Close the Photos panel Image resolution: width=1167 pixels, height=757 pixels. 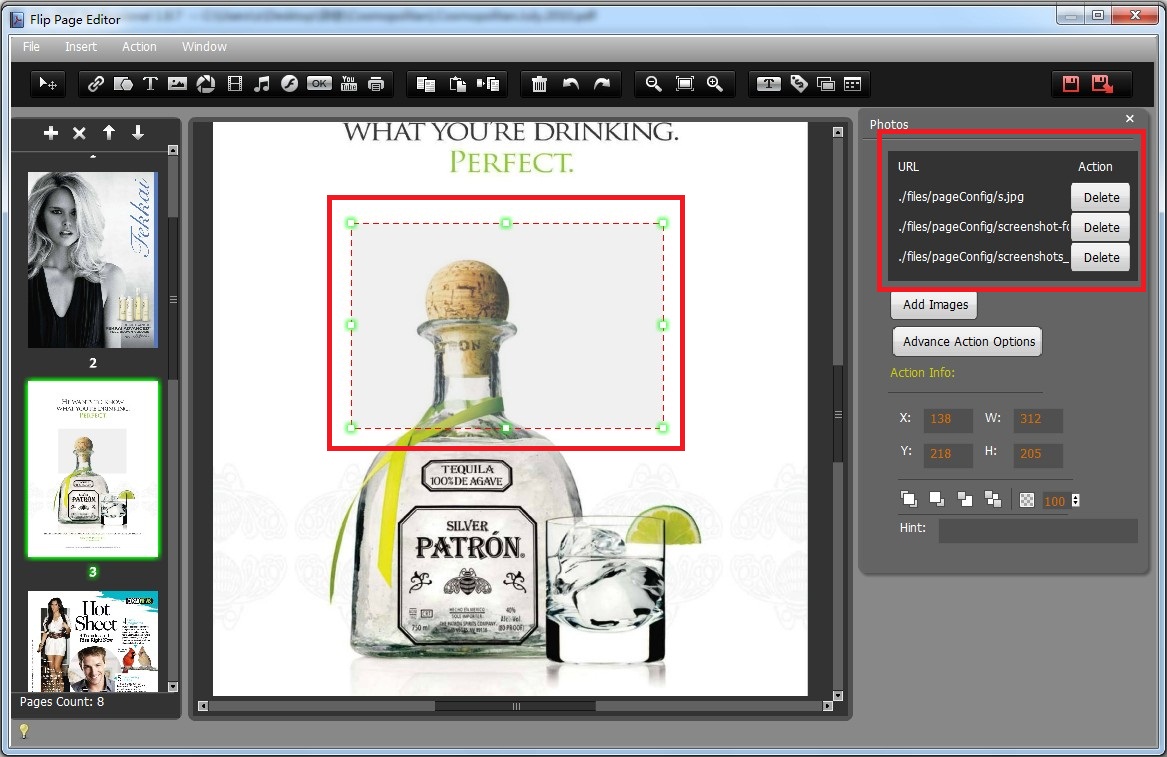point(1130,119)
